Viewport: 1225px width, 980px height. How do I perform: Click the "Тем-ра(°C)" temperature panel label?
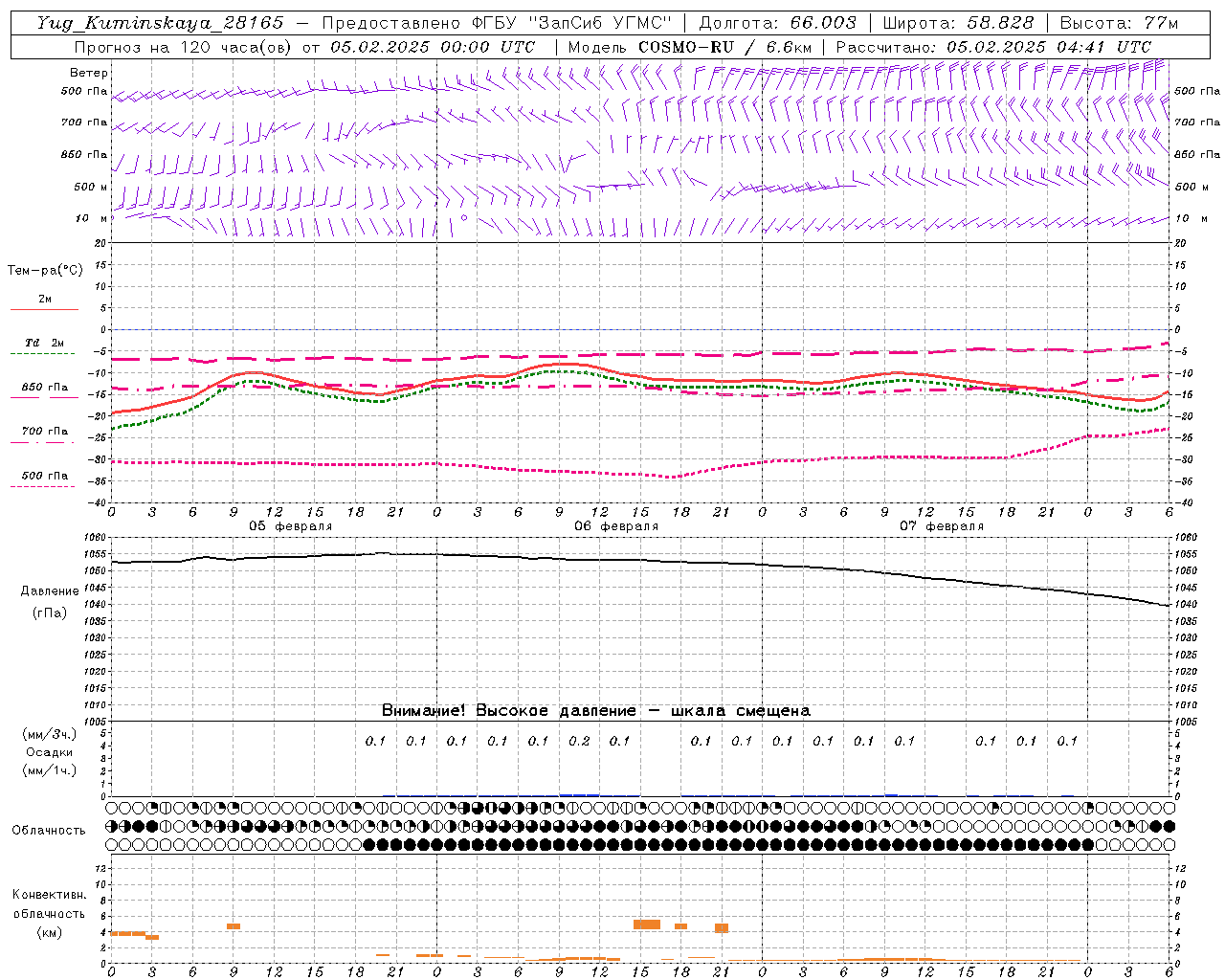pyautogui.click(x=45, y=271)
